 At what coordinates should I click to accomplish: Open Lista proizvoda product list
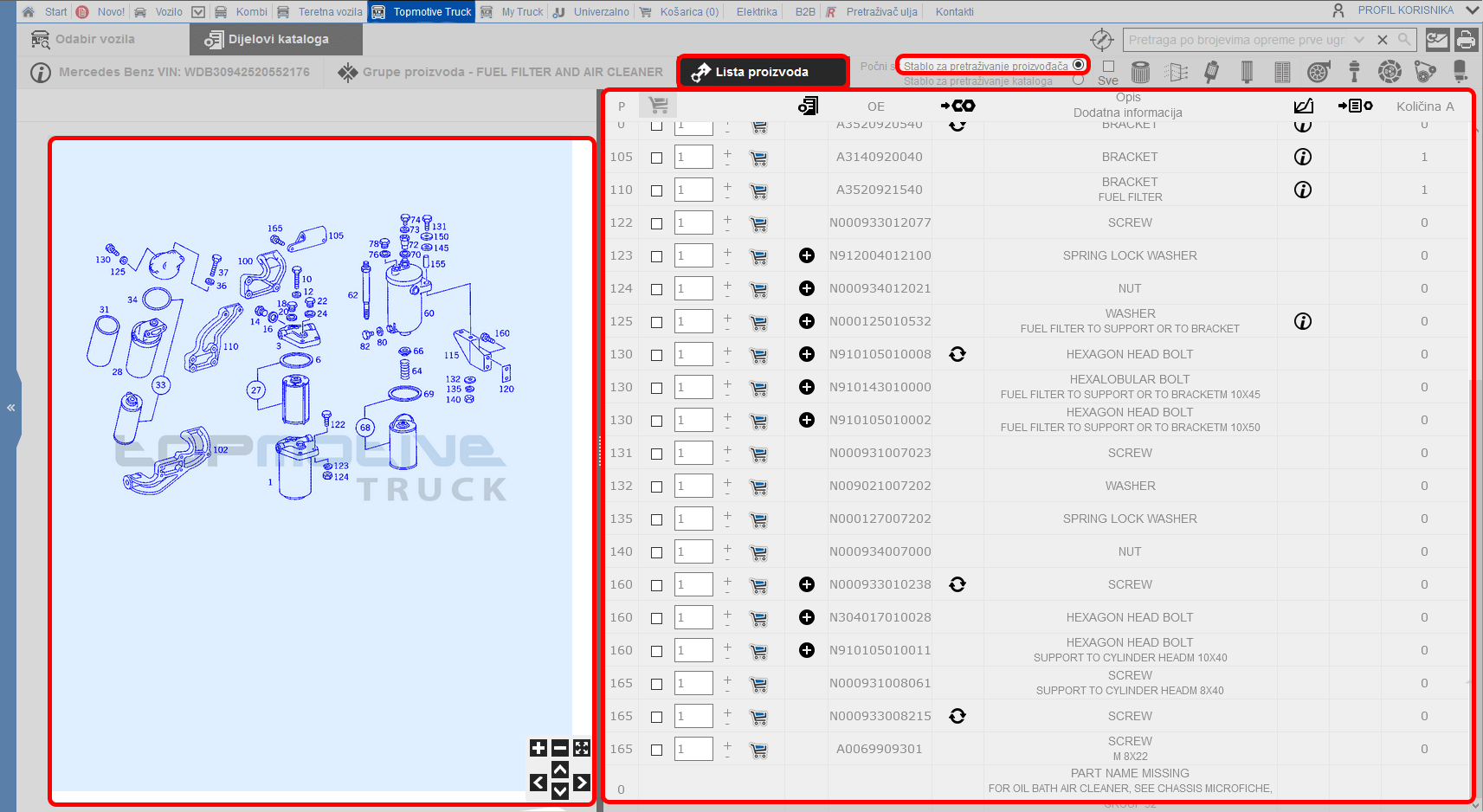(x=762, y=72)
